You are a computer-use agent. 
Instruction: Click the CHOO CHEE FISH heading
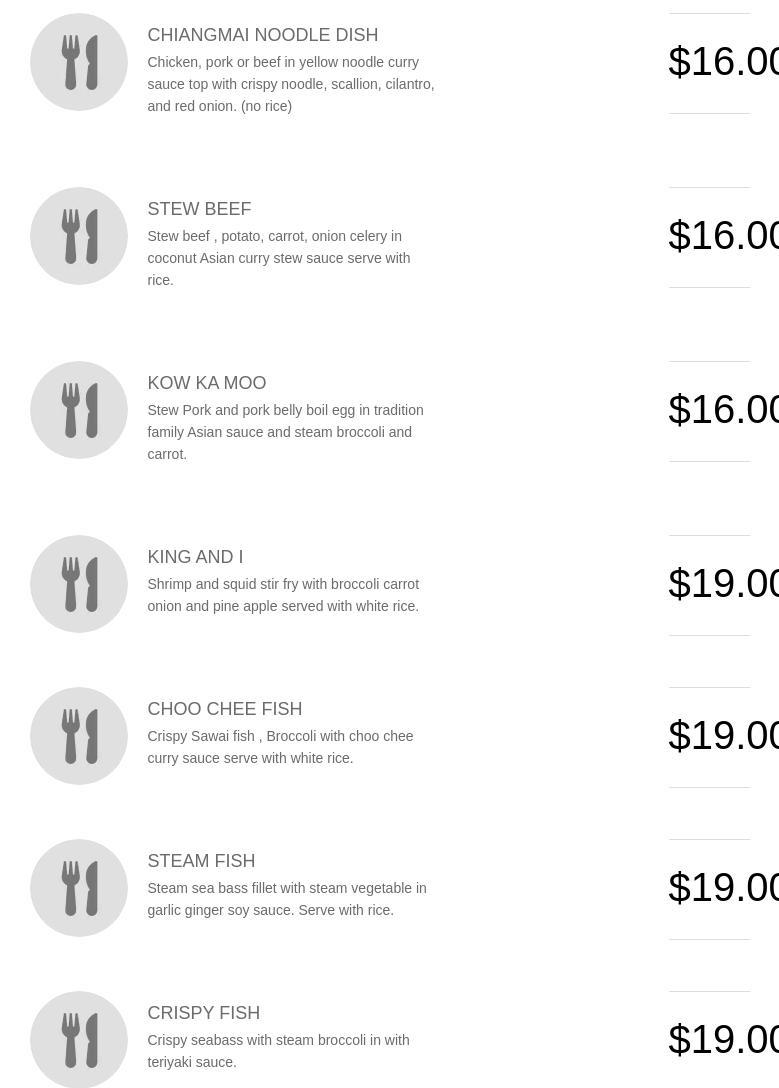[224, 709]
